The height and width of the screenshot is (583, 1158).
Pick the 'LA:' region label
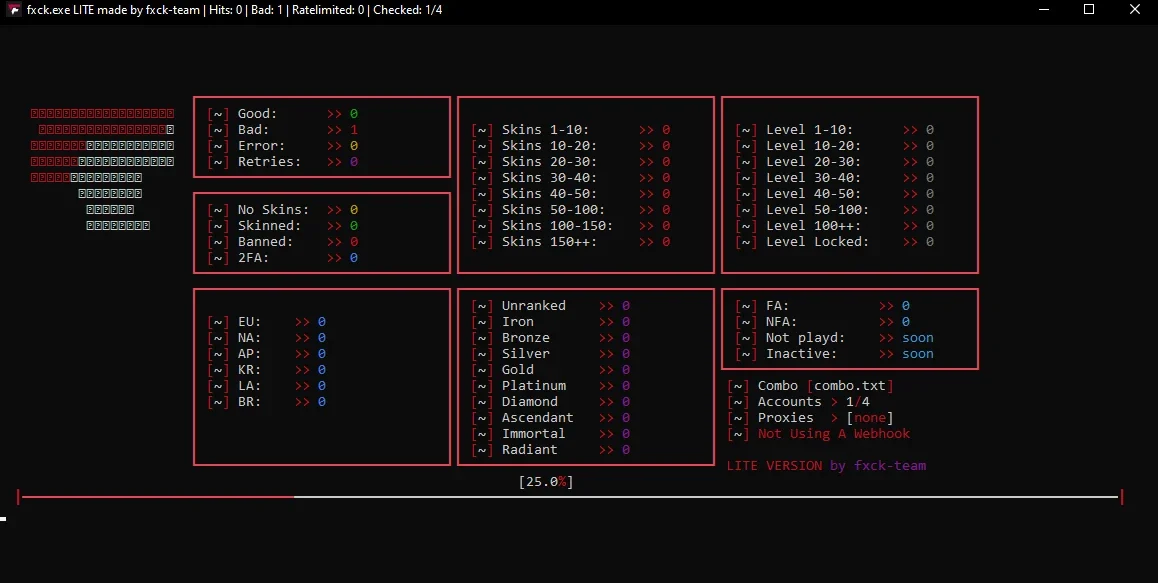click(x=250, y=386)
